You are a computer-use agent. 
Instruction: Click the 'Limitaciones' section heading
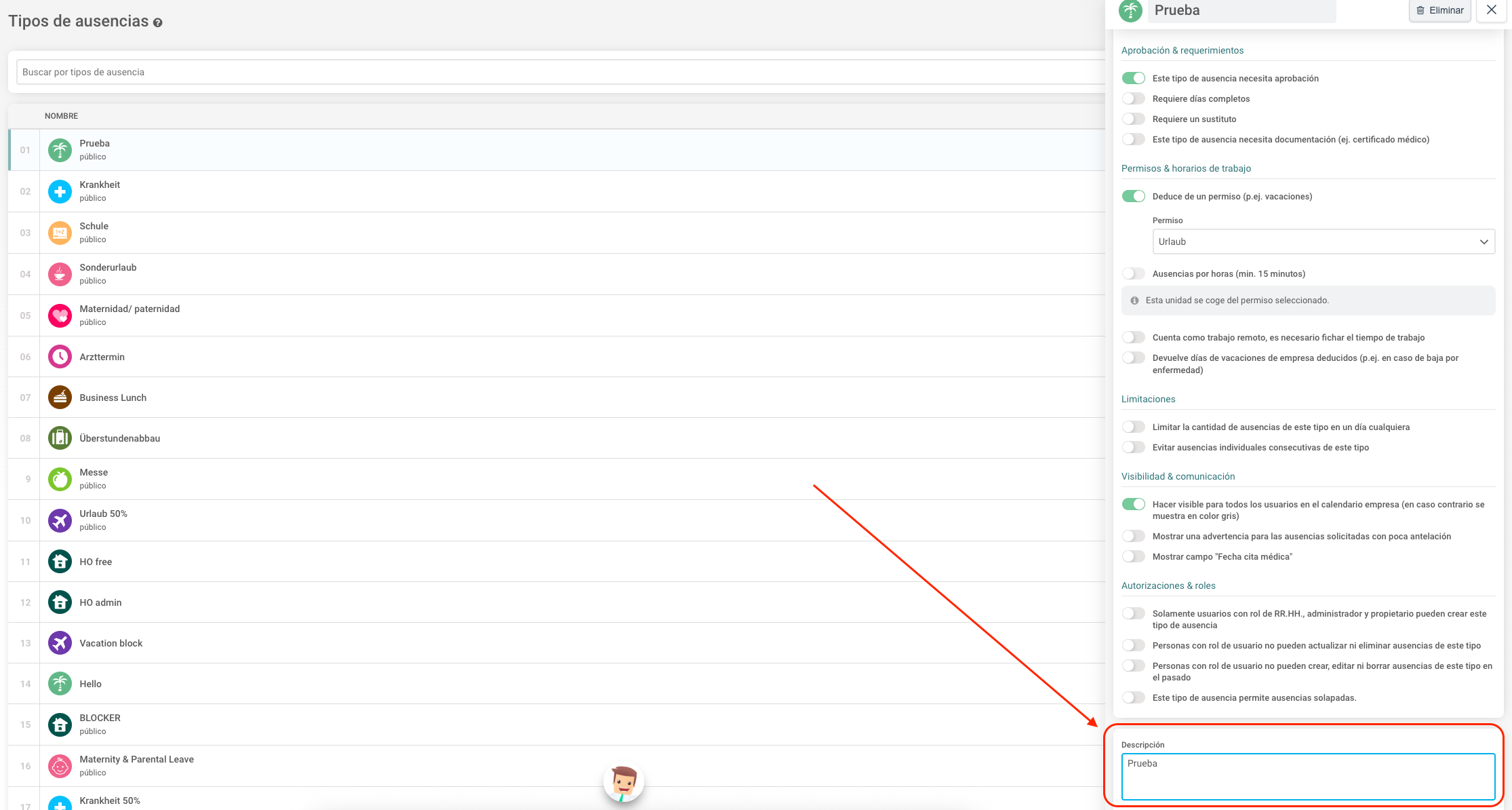1148,400
